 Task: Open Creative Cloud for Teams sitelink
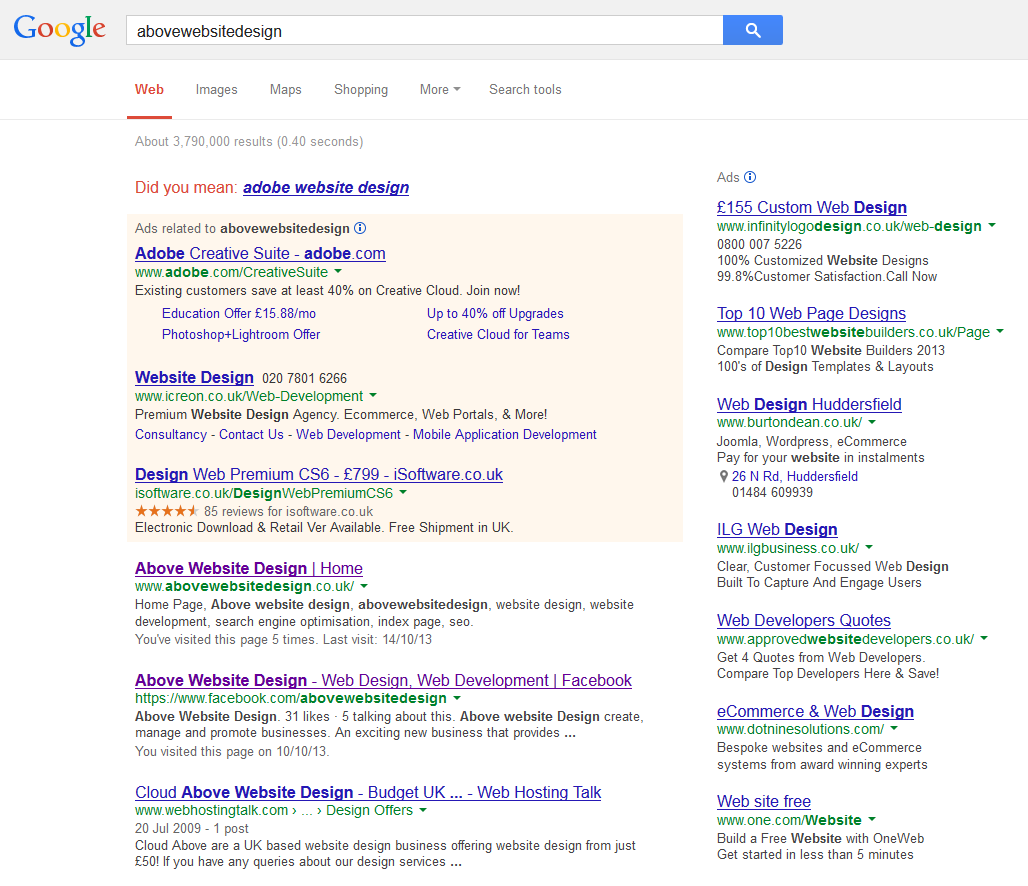(x=498, y=334)
